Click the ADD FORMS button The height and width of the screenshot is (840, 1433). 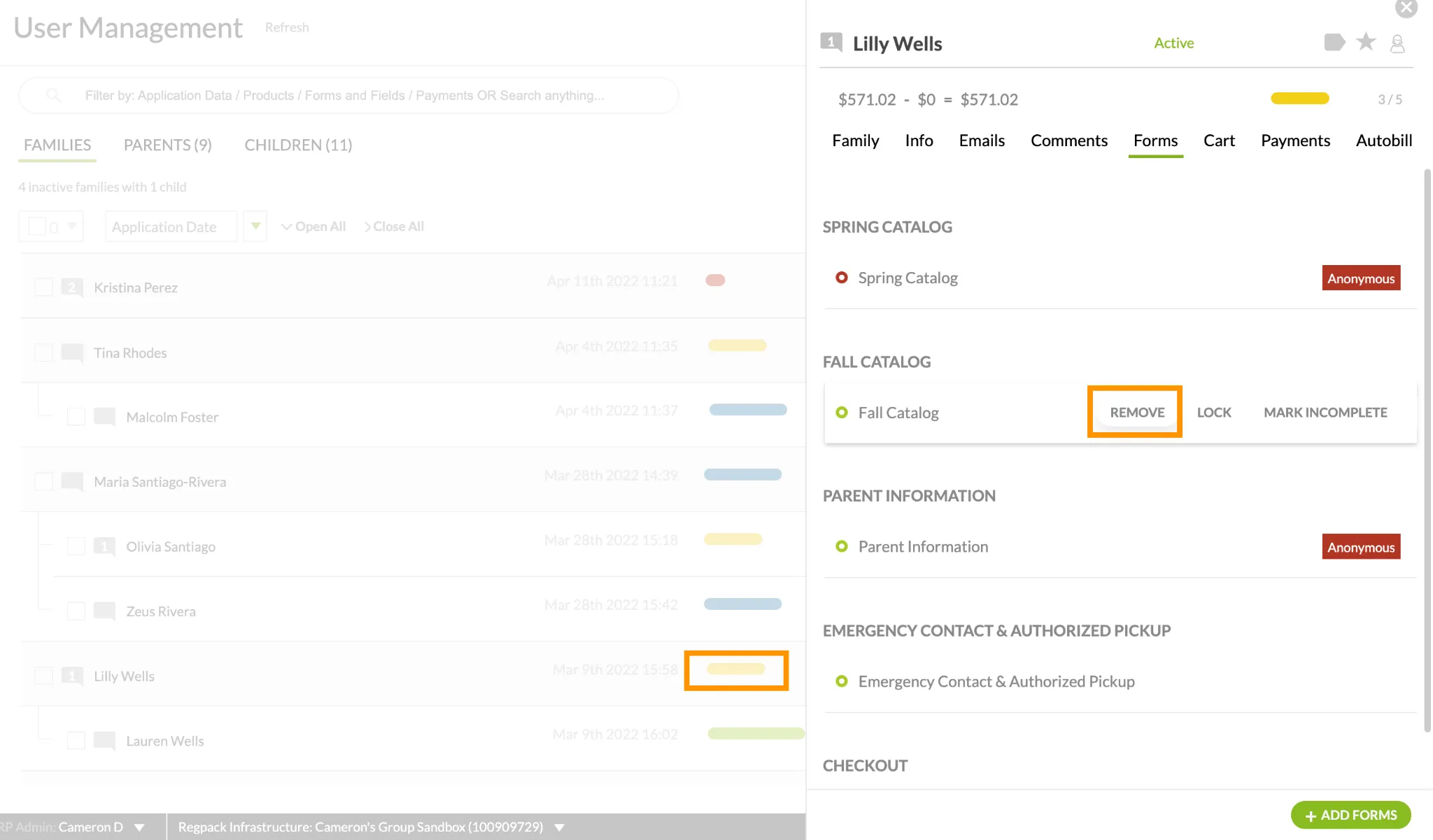[x=1350, y=815]
